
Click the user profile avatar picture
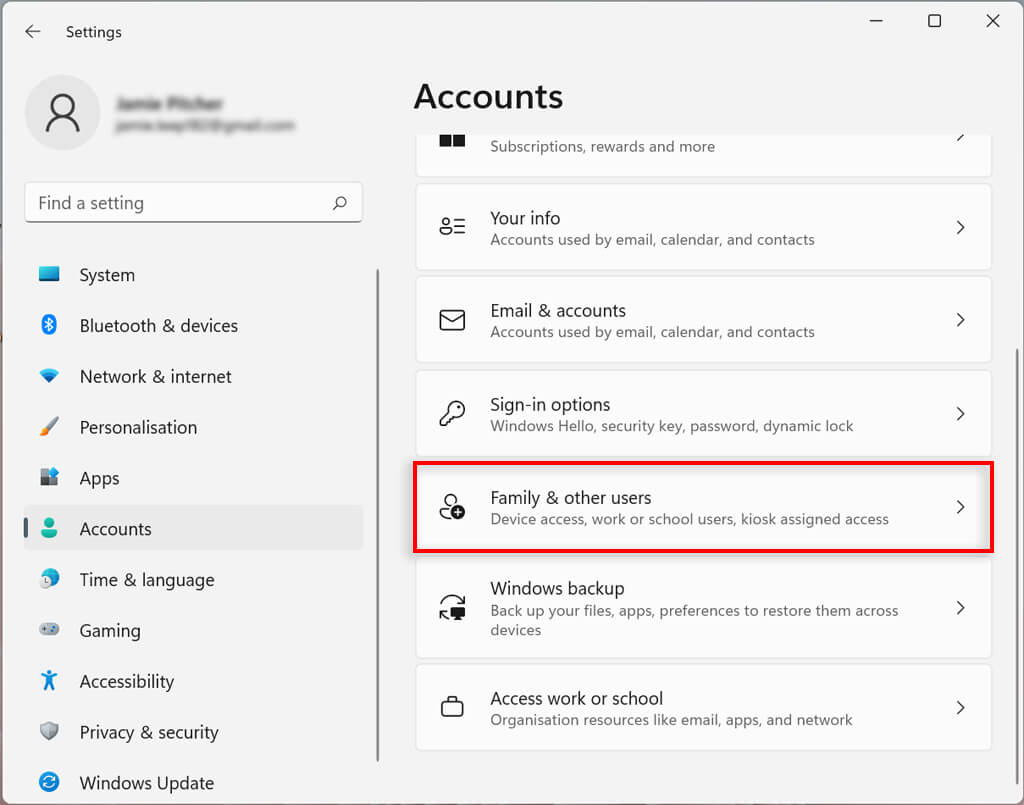(62, 113)
